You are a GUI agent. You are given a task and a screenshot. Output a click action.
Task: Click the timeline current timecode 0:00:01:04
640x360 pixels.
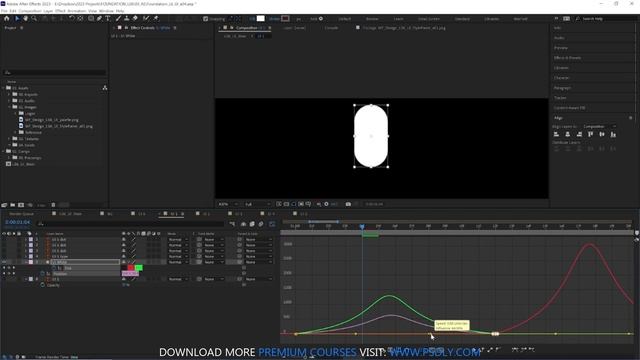coord(18,222)
